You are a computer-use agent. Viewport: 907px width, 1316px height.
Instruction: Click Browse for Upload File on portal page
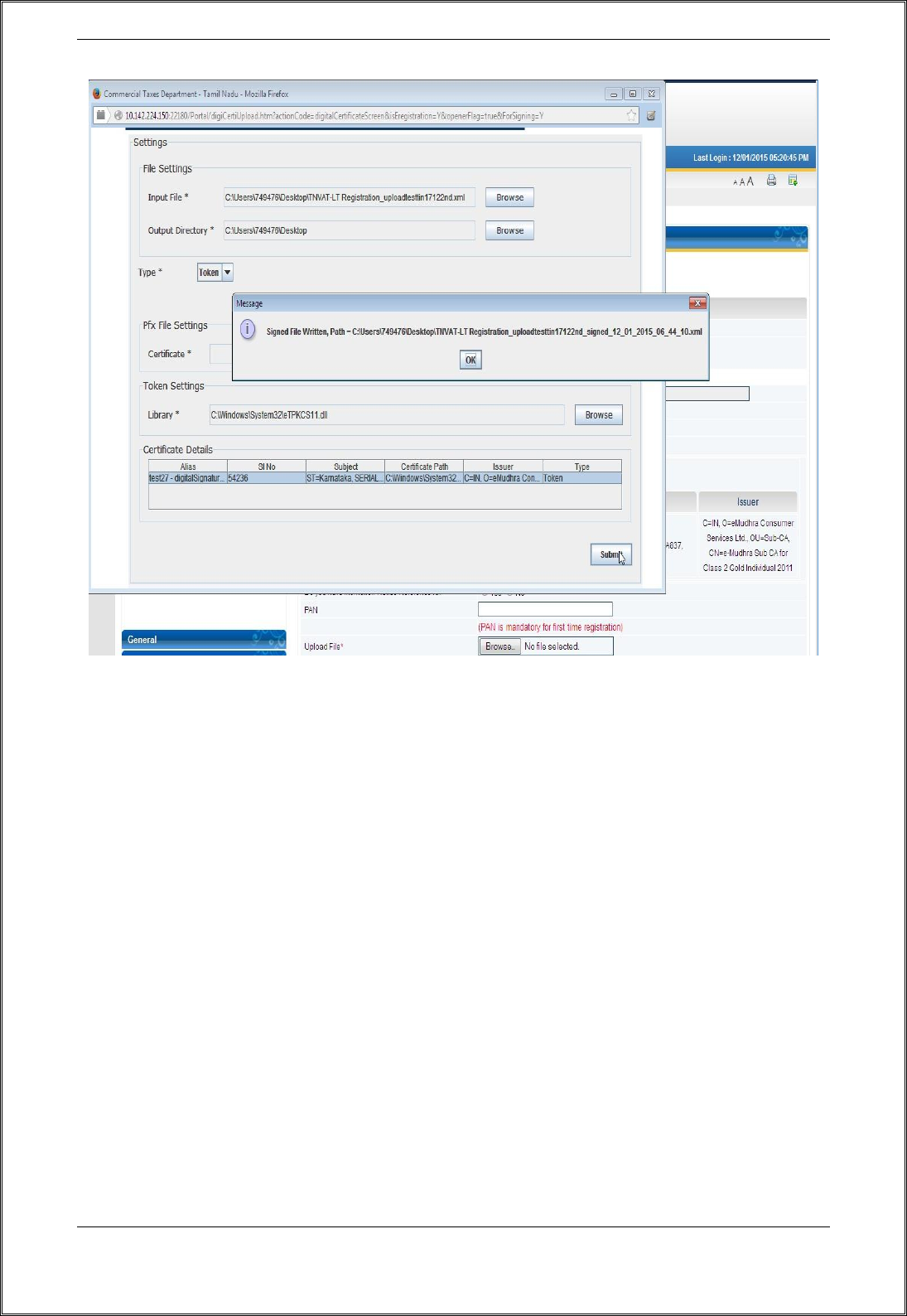click(x=499, y=646)
